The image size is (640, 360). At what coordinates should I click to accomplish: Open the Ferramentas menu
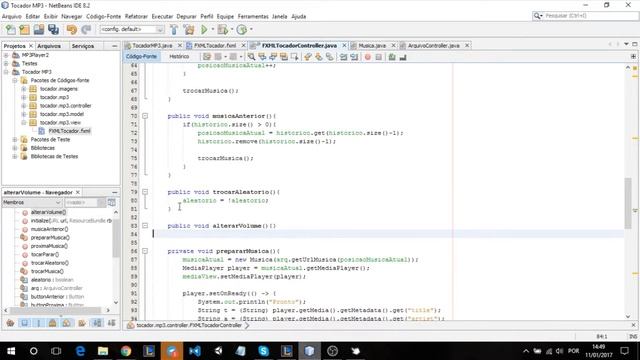(x=253, y=16)
